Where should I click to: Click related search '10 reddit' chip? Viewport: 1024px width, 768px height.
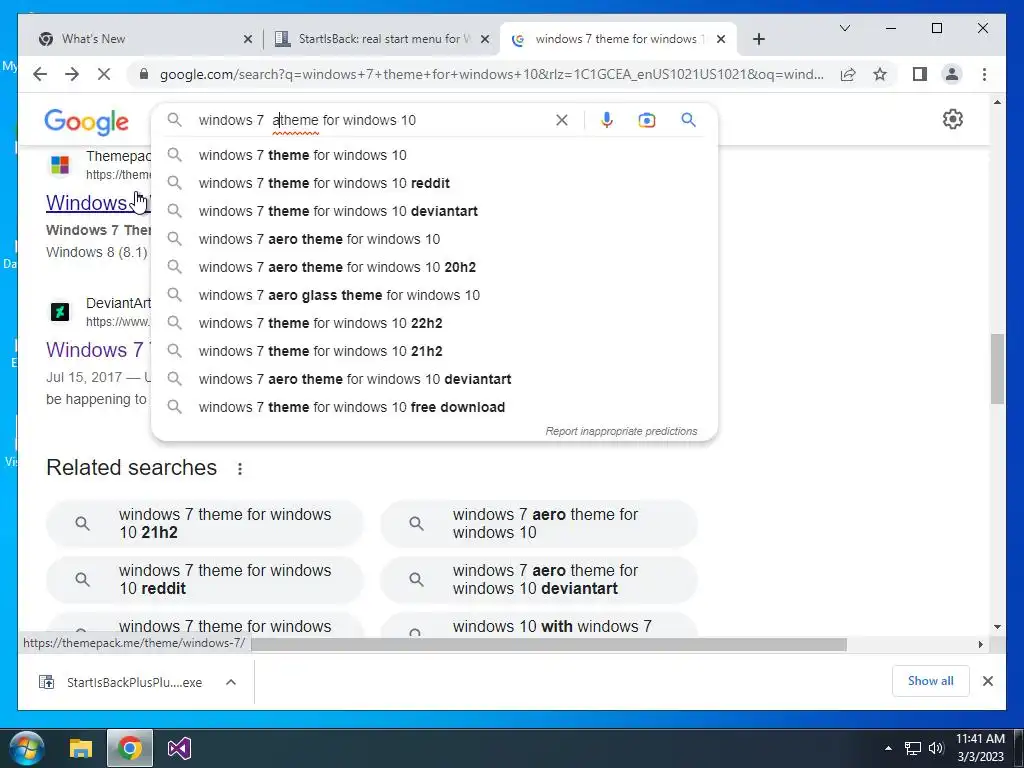coord(204,580)
